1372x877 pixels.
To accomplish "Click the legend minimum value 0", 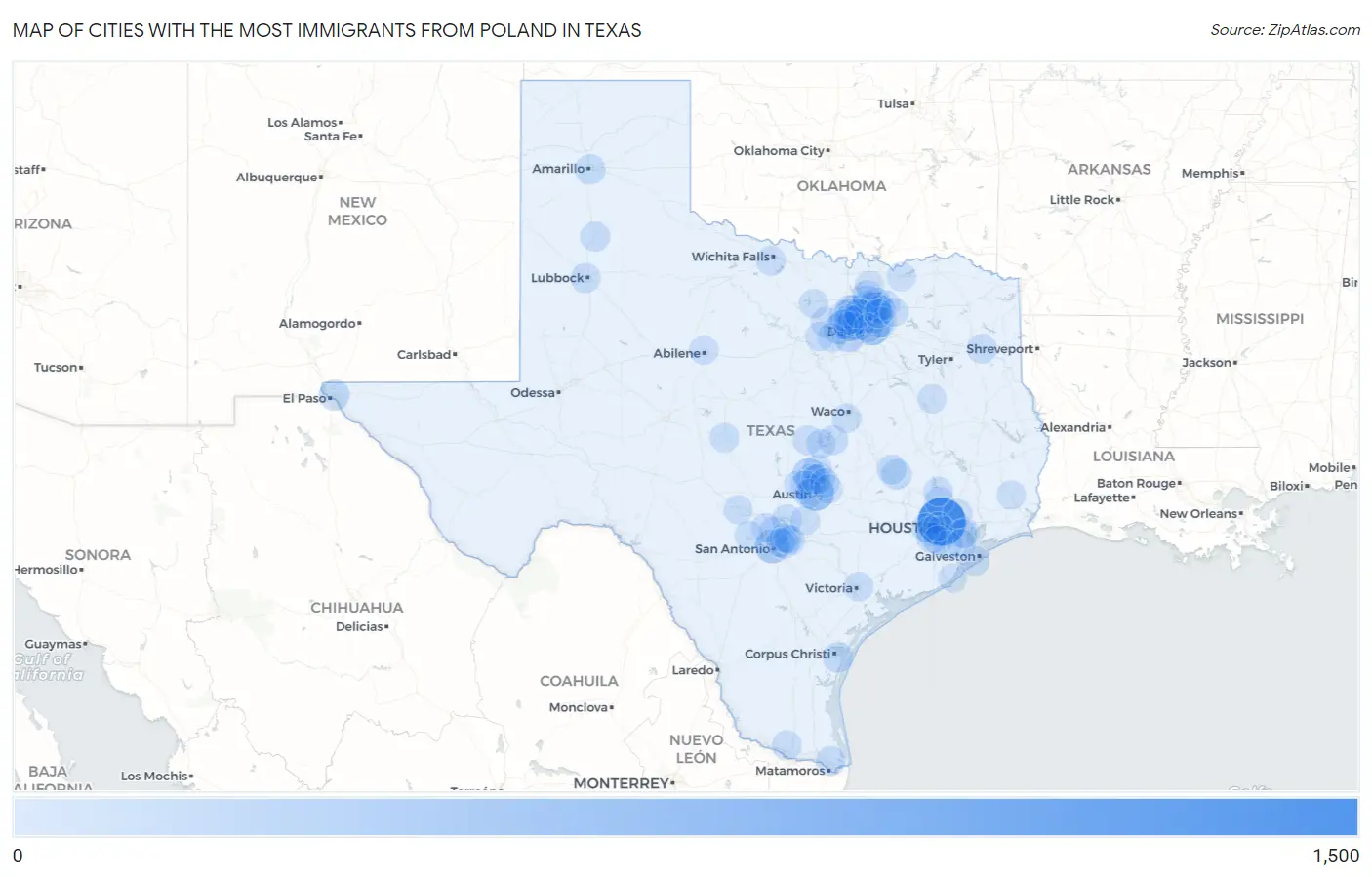I will pos(18,856).
